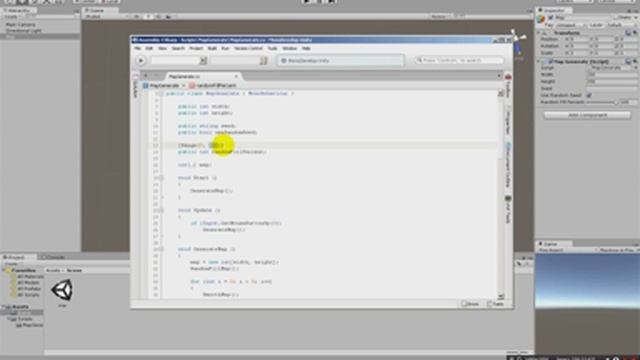The image size is (640, 360).
Task: Open the Search menu in MonoDevelop
Action: tap(178, 48)
